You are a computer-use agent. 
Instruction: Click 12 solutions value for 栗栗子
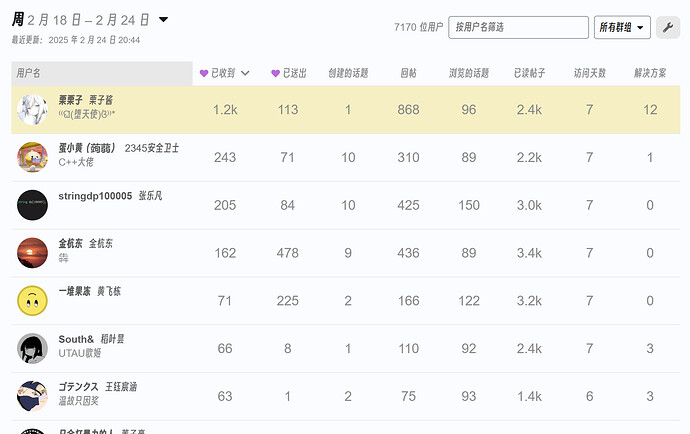(650, 110)
